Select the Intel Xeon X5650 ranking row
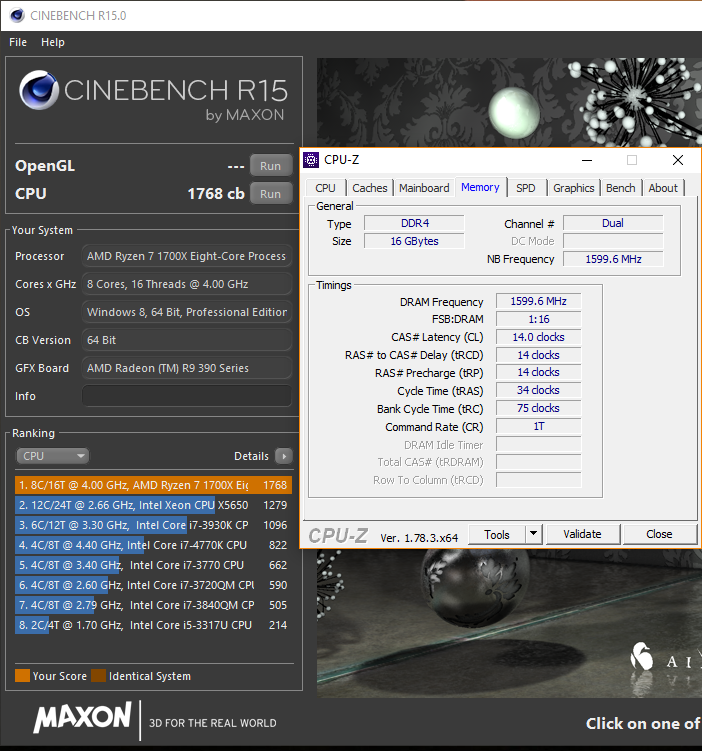Image resolution: width=702 pixels, height=751 pixels. coord(153,505)
